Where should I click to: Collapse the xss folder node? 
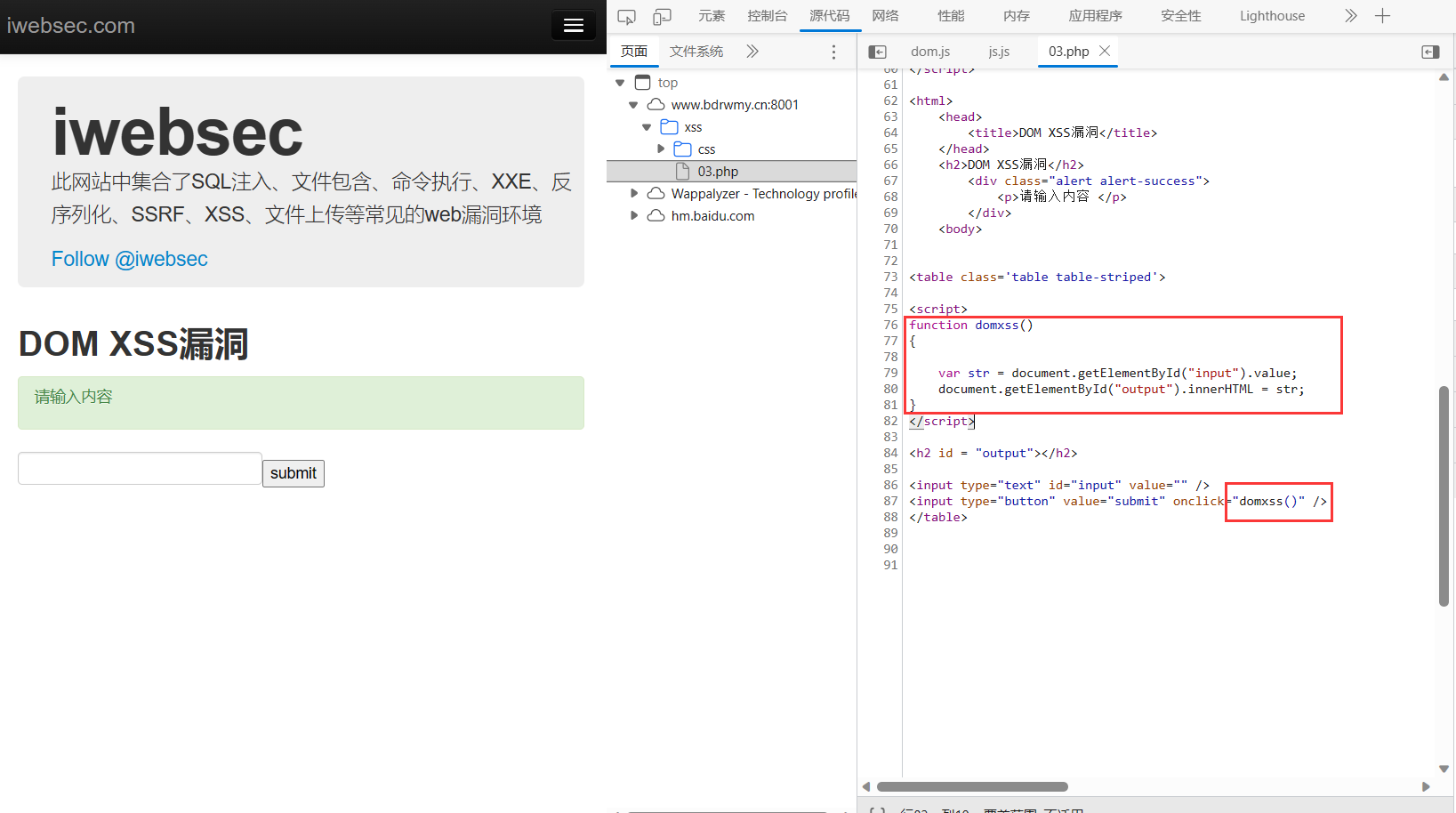click(647, 127)
